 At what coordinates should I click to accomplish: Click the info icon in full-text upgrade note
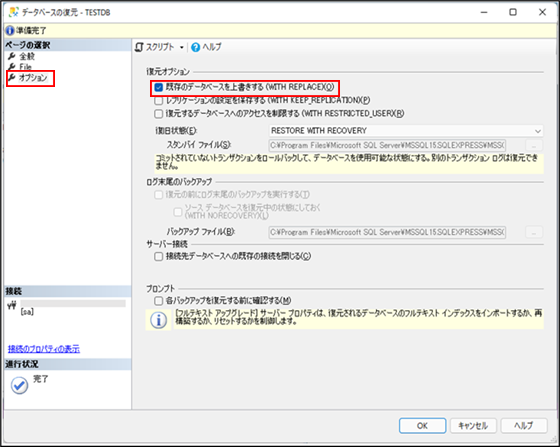(x=159, y=320)
